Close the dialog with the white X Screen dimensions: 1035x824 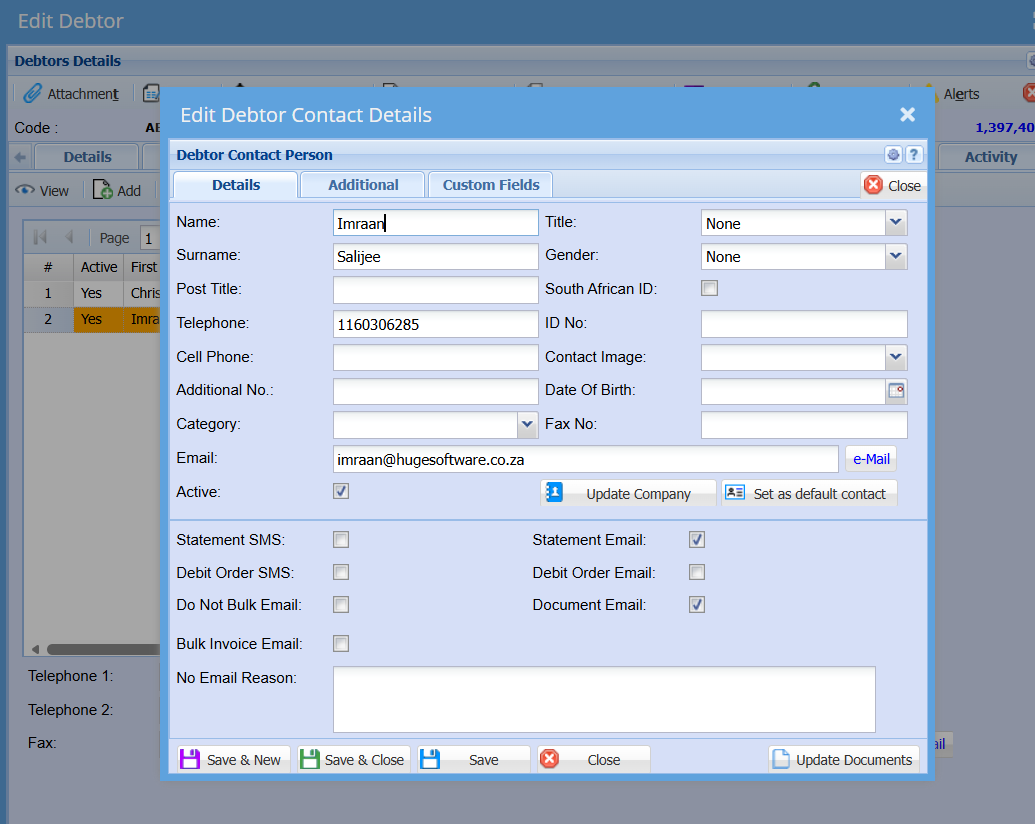click(x=908, y=114)
